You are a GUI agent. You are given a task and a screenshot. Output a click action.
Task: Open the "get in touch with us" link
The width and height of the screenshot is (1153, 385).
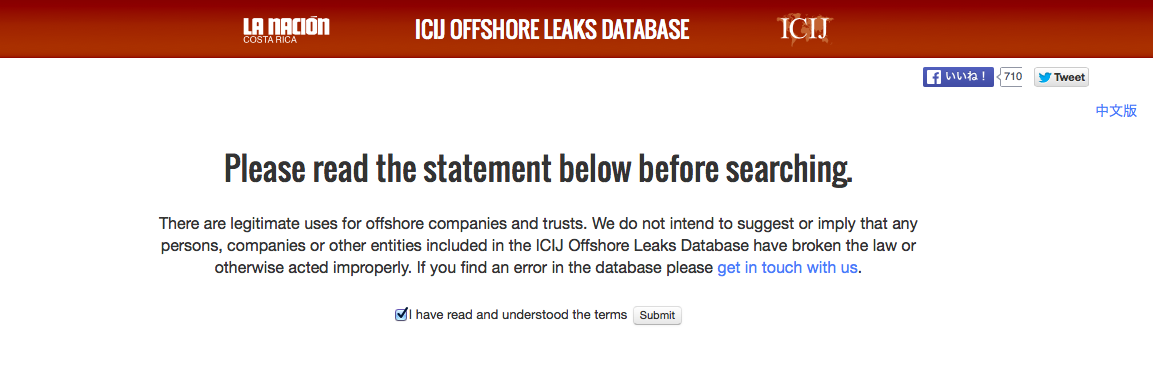click(x=787, y=267)
